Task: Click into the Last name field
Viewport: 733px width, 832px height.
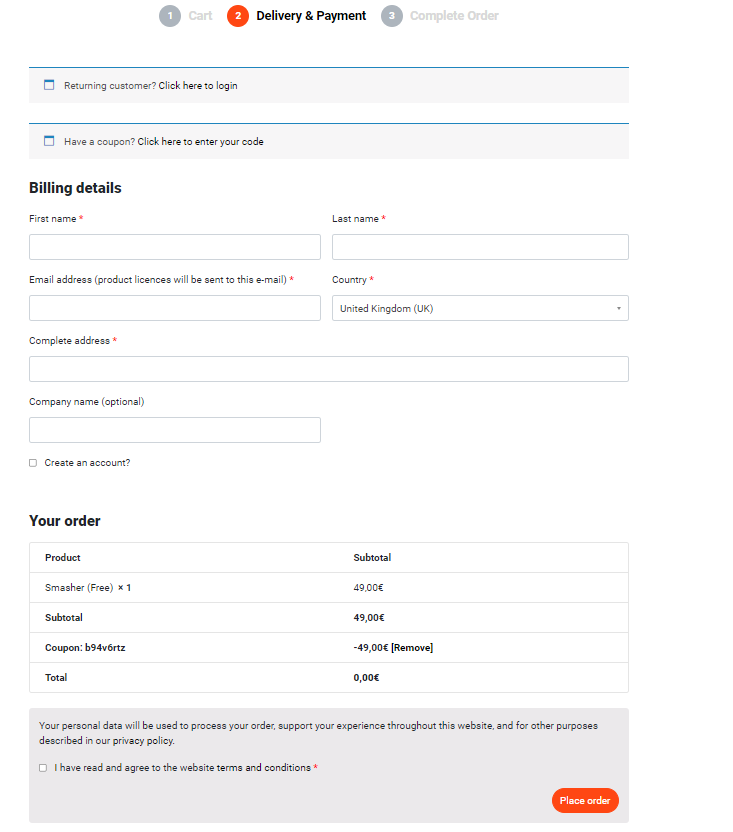Action: (x=480, y=247)
